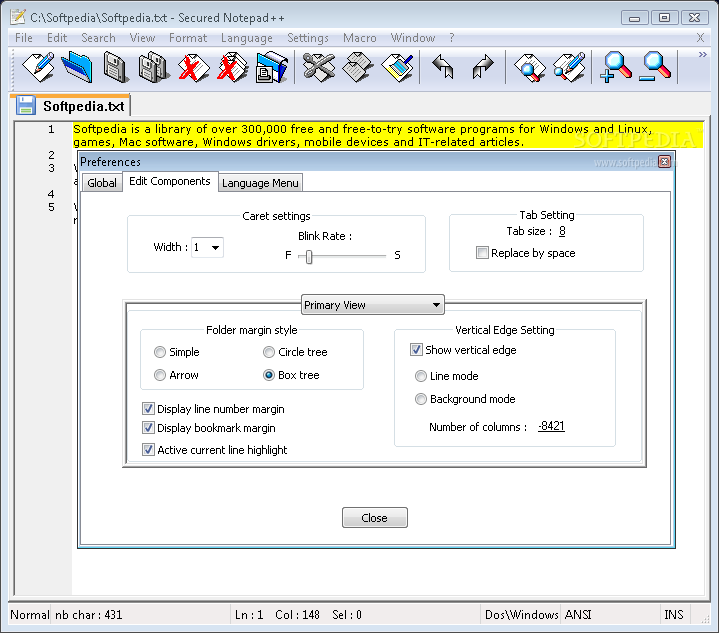
Task: Click the Close button in Preferences
Action: 375,517
